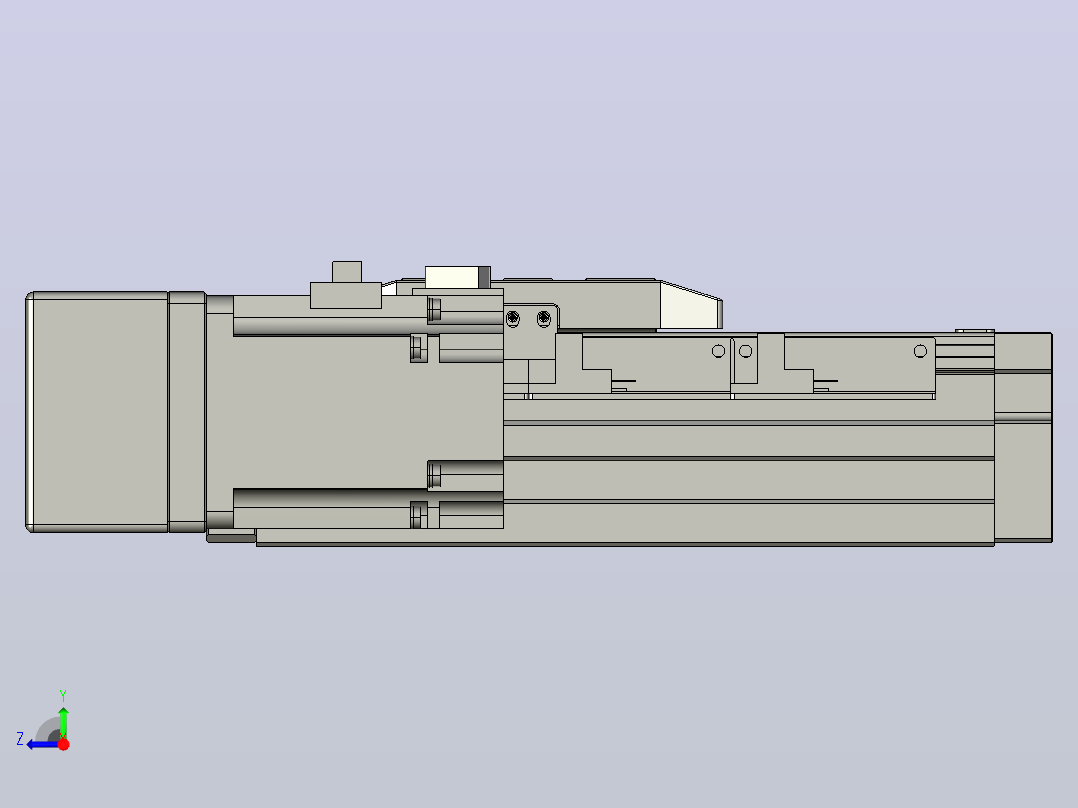Image resolution: width=1078 pixels, height=808 pixels.
Task: Select the white connector block on top
Action: 452,277
